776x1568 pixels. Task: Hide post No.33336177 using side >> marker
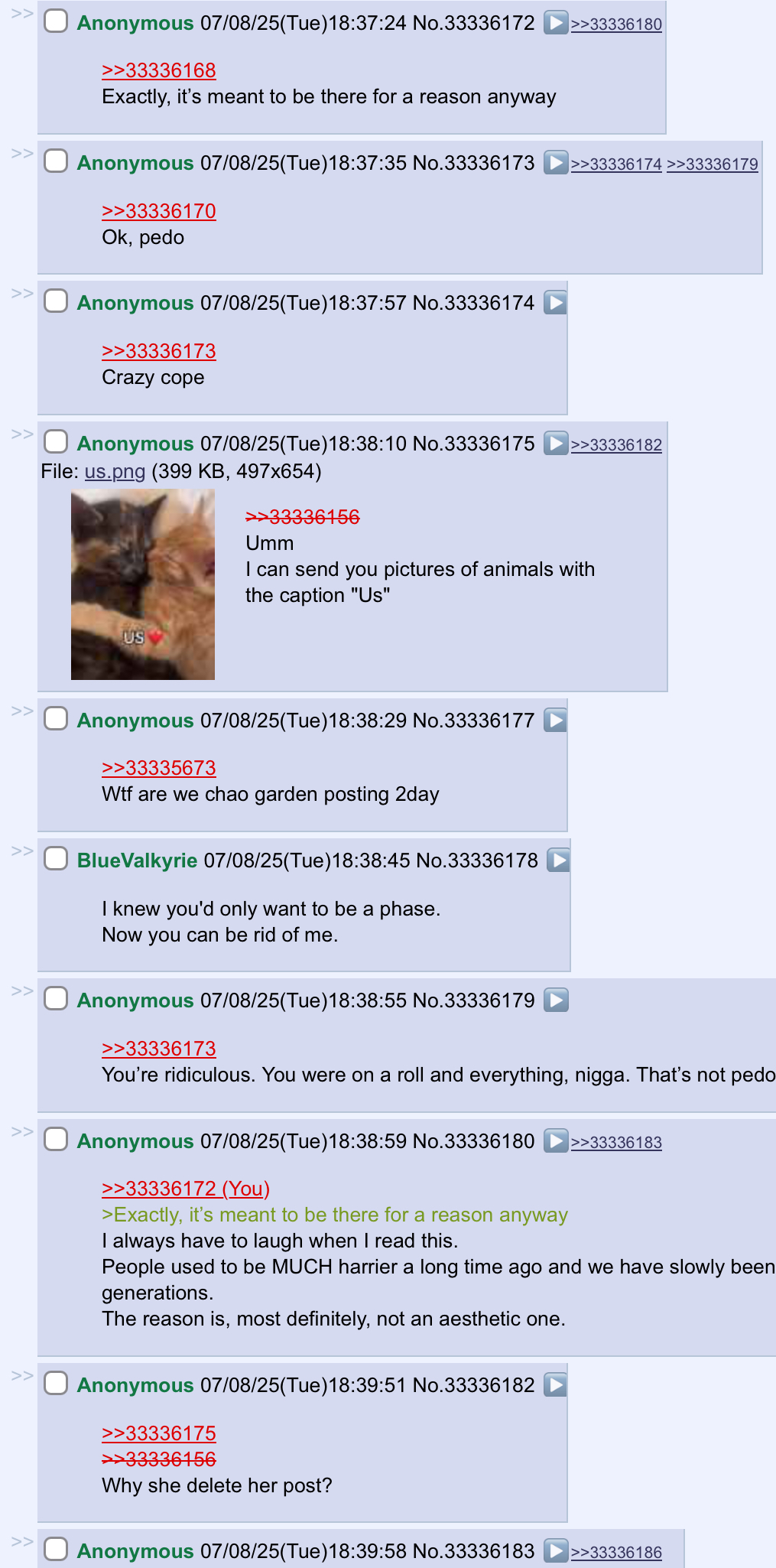(x=21, y=711)
